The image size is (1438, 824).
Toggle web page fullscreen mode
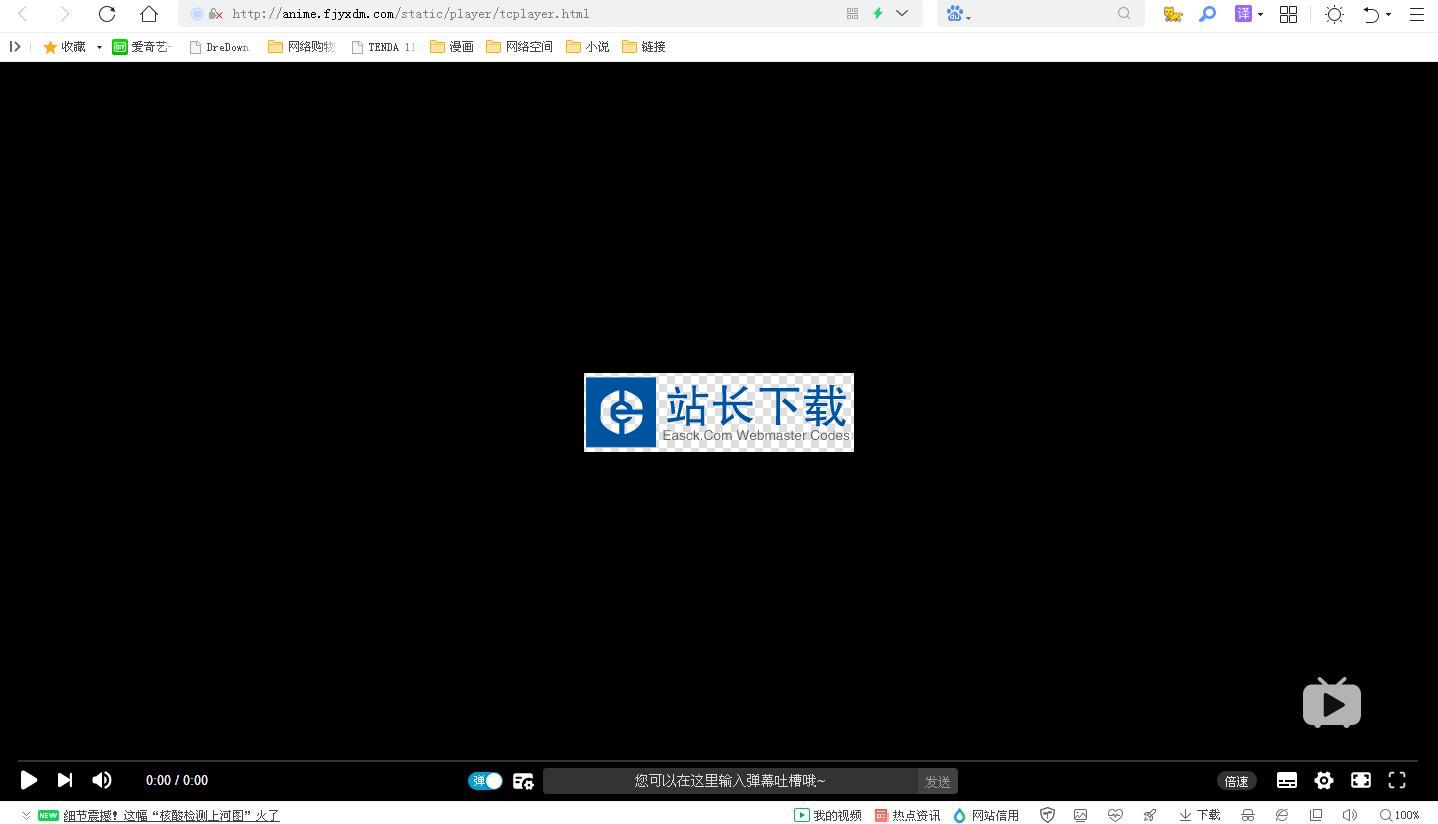pyautogui.click(x=1361, y=780)
